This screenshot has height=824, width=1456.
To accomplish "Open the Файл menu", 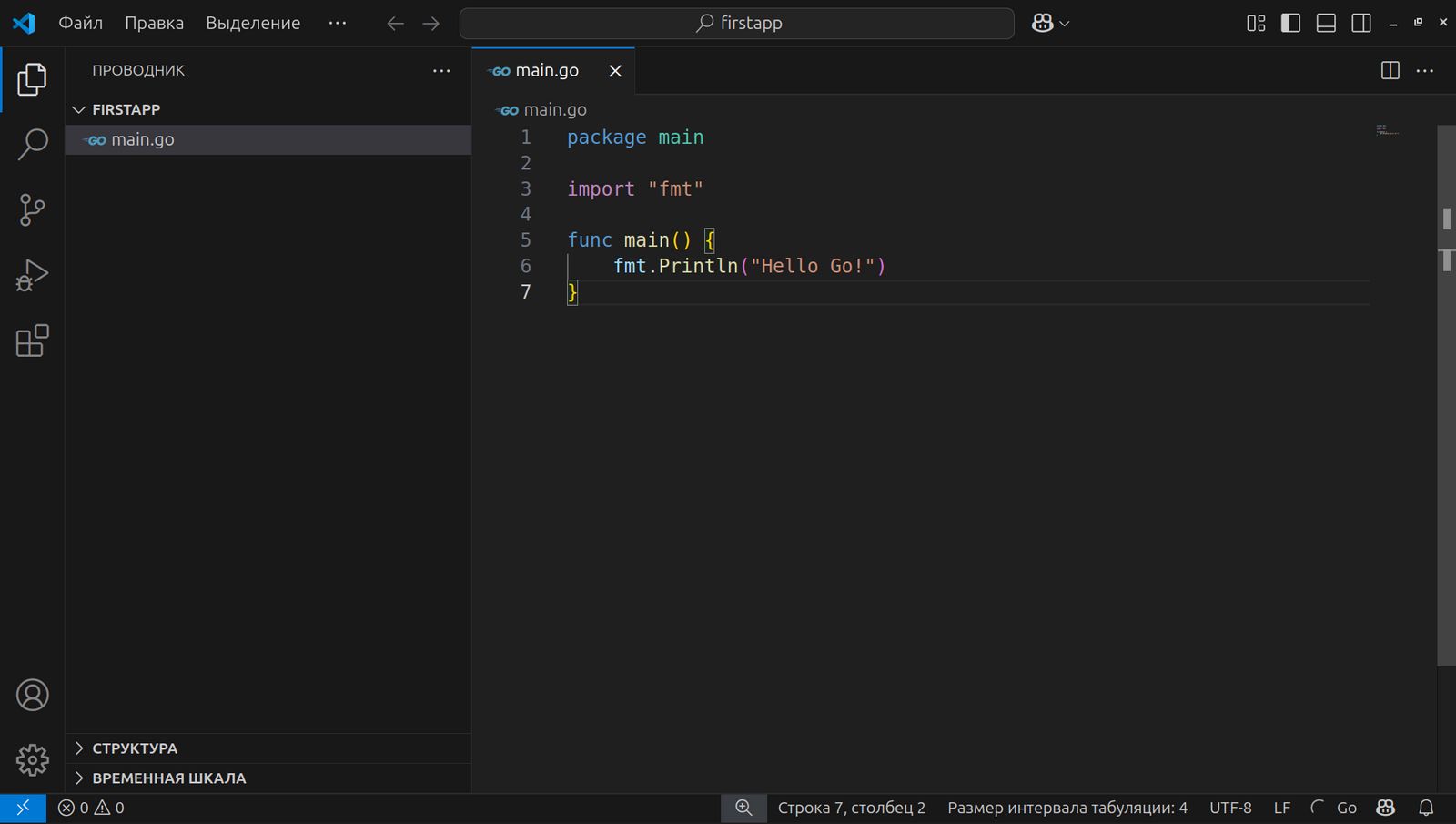I will [x=80, y=24].
